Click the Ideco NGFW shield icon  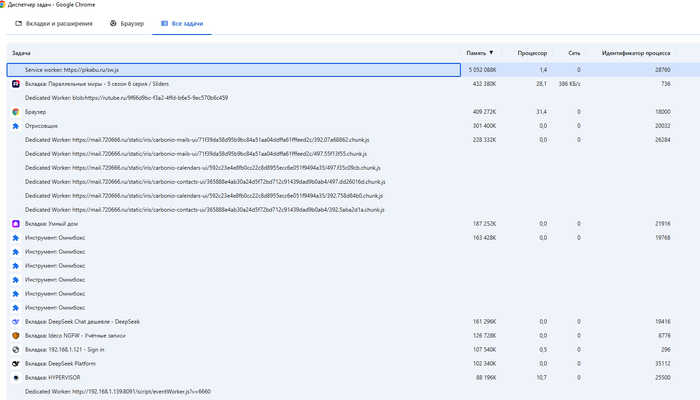tap(16, 336)
